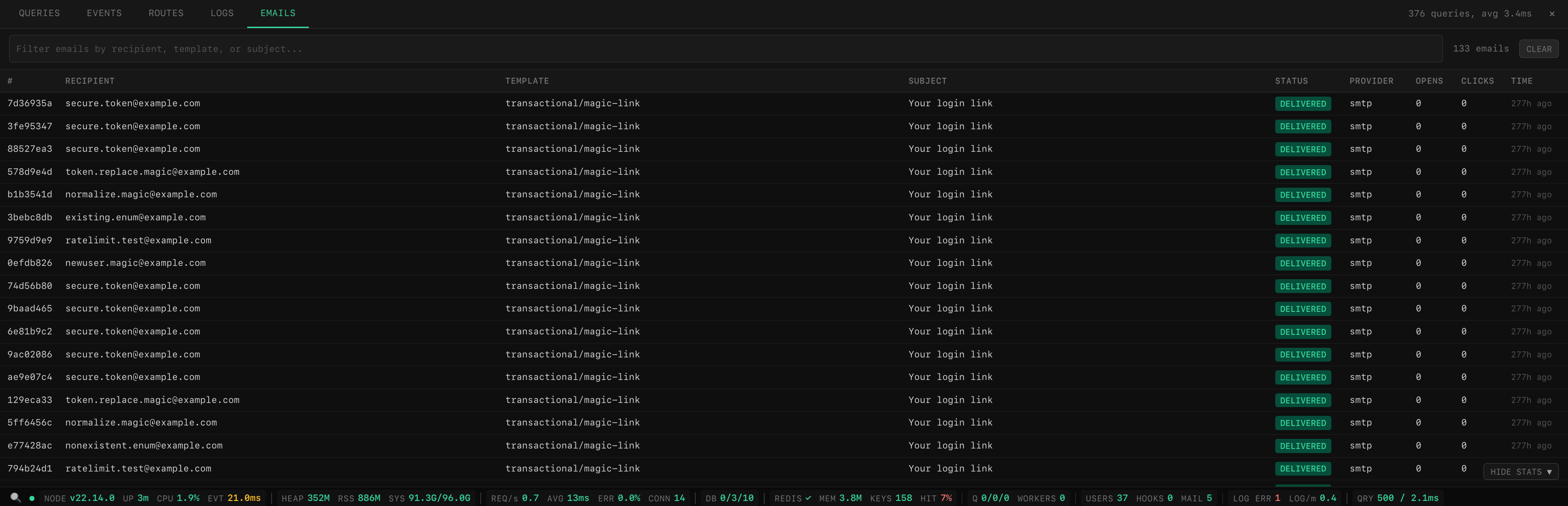Open the LOGS tab

tap(222, 13)
